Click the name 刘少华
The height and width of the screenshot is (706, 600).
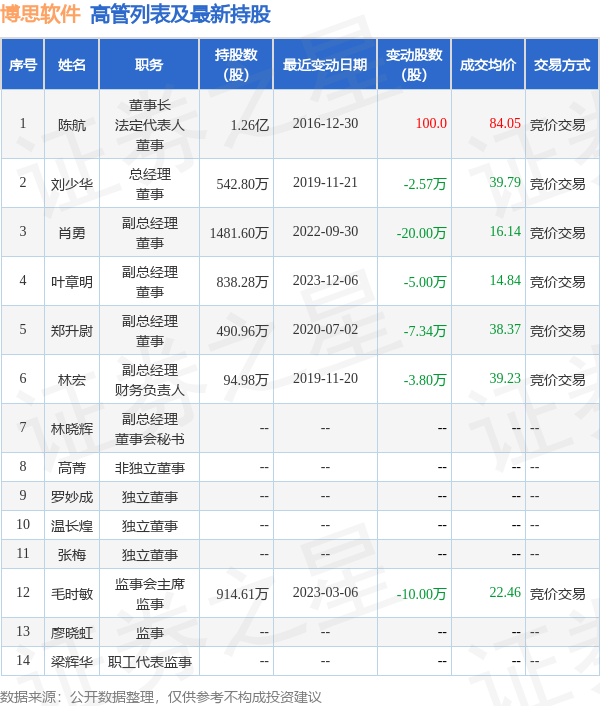(72, 184)
